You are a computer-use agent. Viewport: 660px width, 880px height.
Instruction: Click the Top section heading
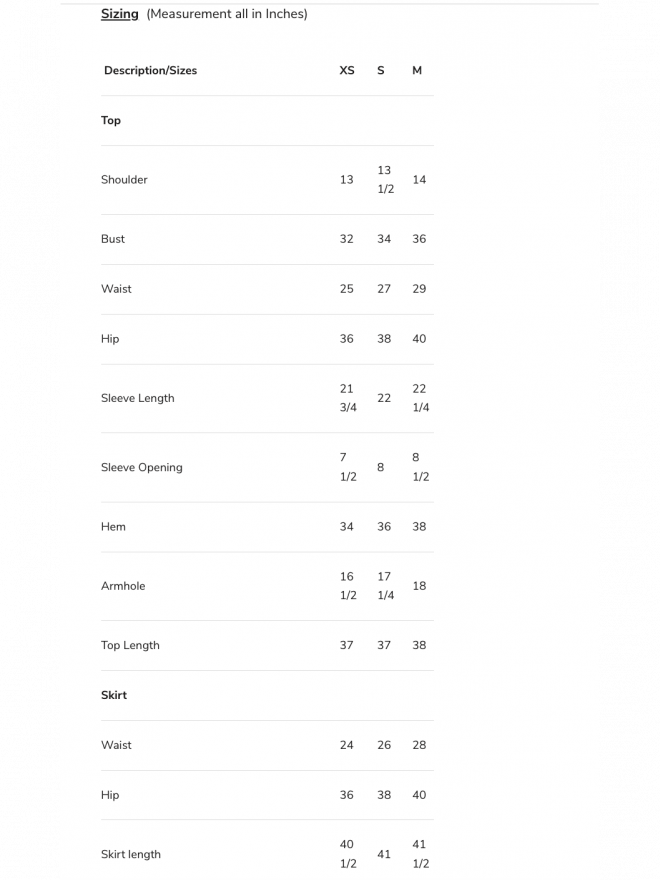111,121
